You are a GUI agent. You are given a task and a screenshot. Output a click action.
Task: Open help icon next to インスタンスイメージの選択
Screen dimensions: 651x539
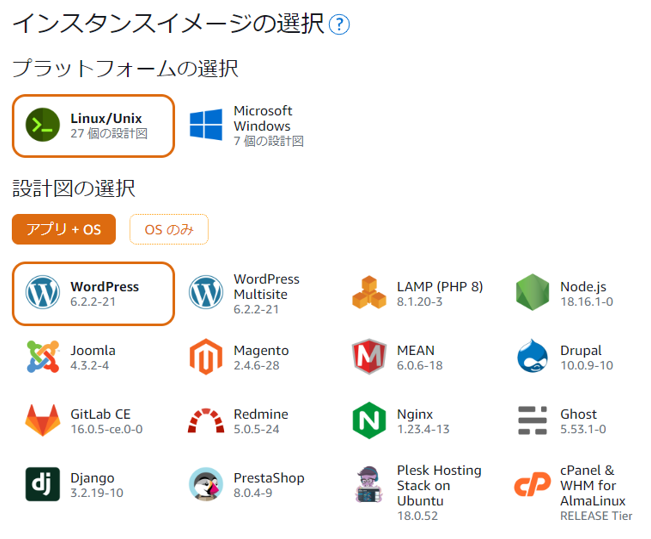point(339,24)
